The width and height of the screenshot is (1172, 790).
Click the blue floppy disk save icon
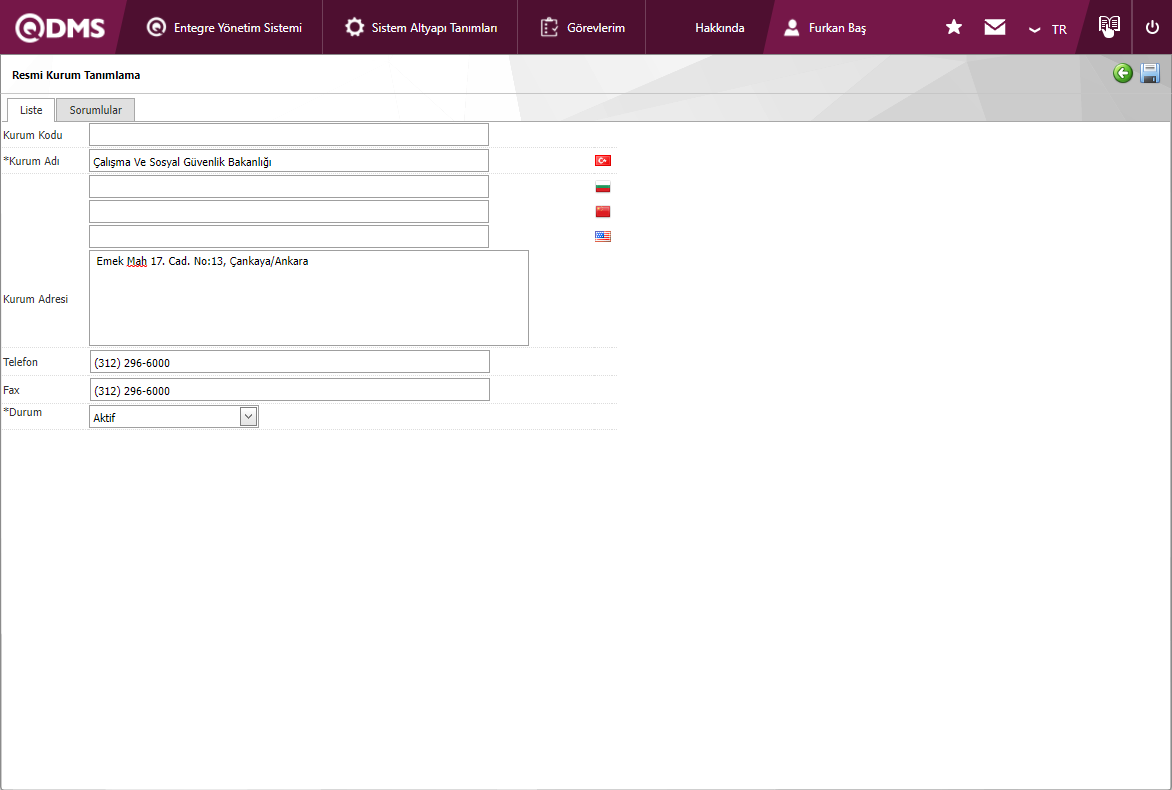(1150, 73)
